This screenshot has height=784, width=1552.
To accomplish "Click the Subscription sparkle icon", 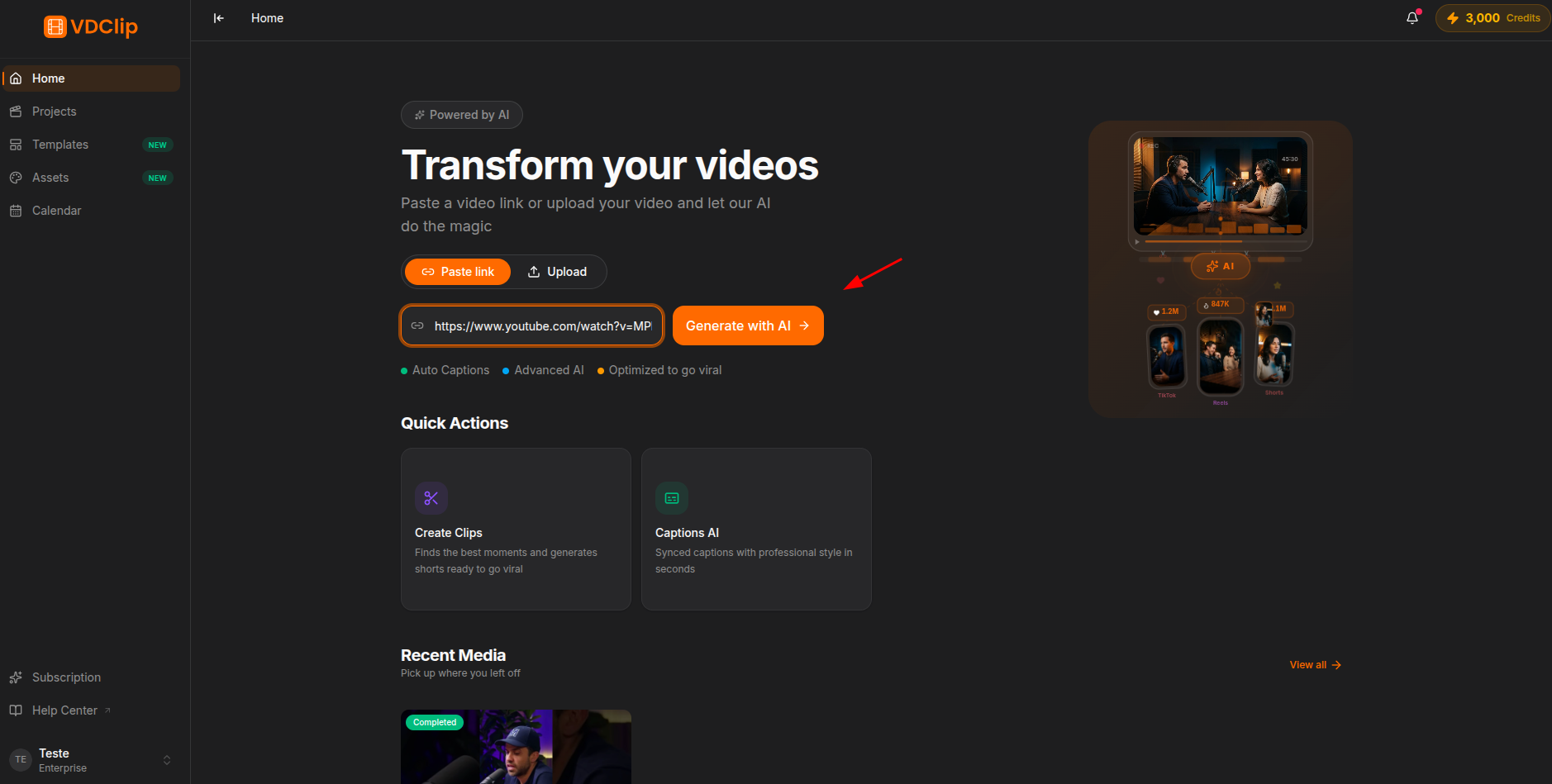I will [16, 677].
